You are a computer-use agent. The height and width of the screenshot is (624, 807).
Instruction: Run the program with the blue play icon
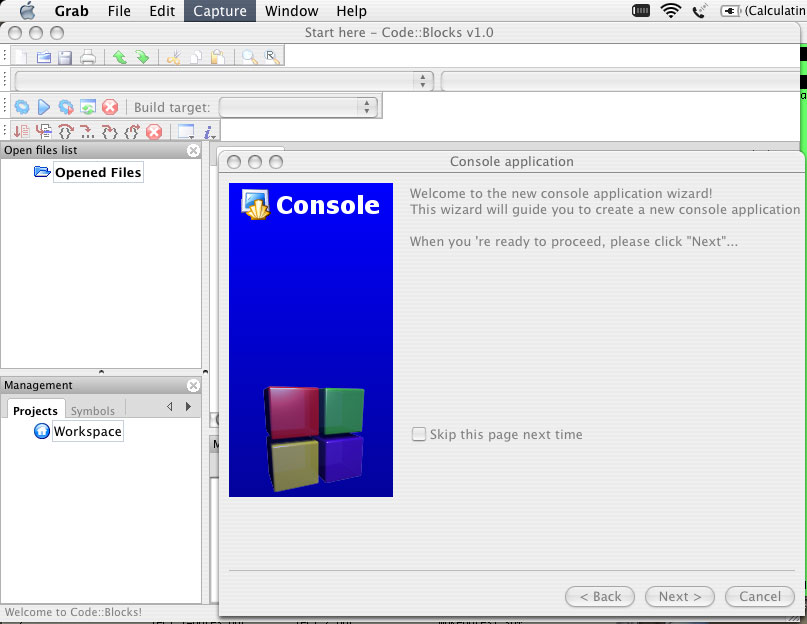pyautogui.click(x=43, y=106)
